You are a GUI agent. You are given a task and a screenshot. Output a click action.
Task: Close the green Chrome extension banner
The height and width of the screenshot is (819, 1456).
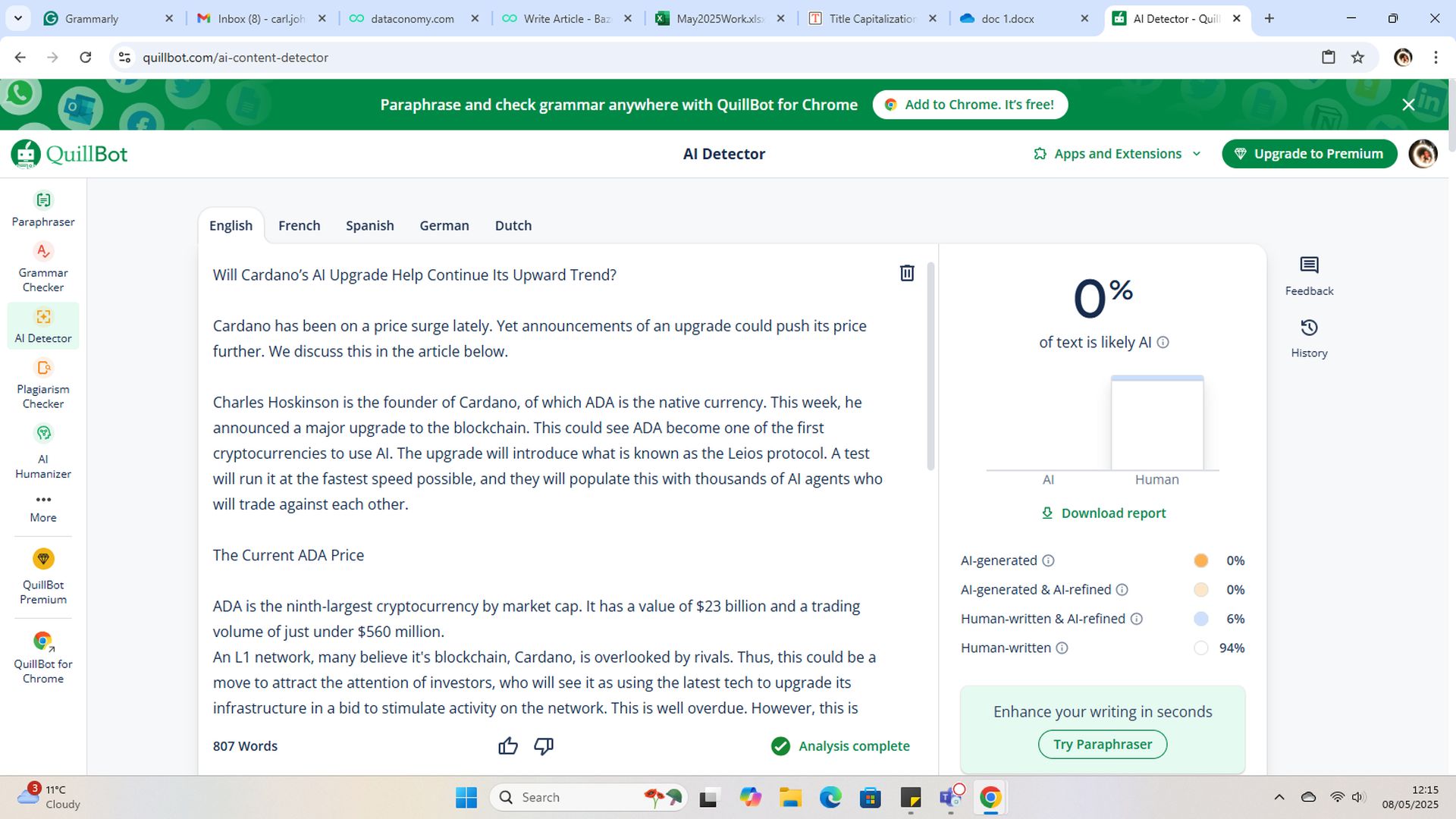1408,105
